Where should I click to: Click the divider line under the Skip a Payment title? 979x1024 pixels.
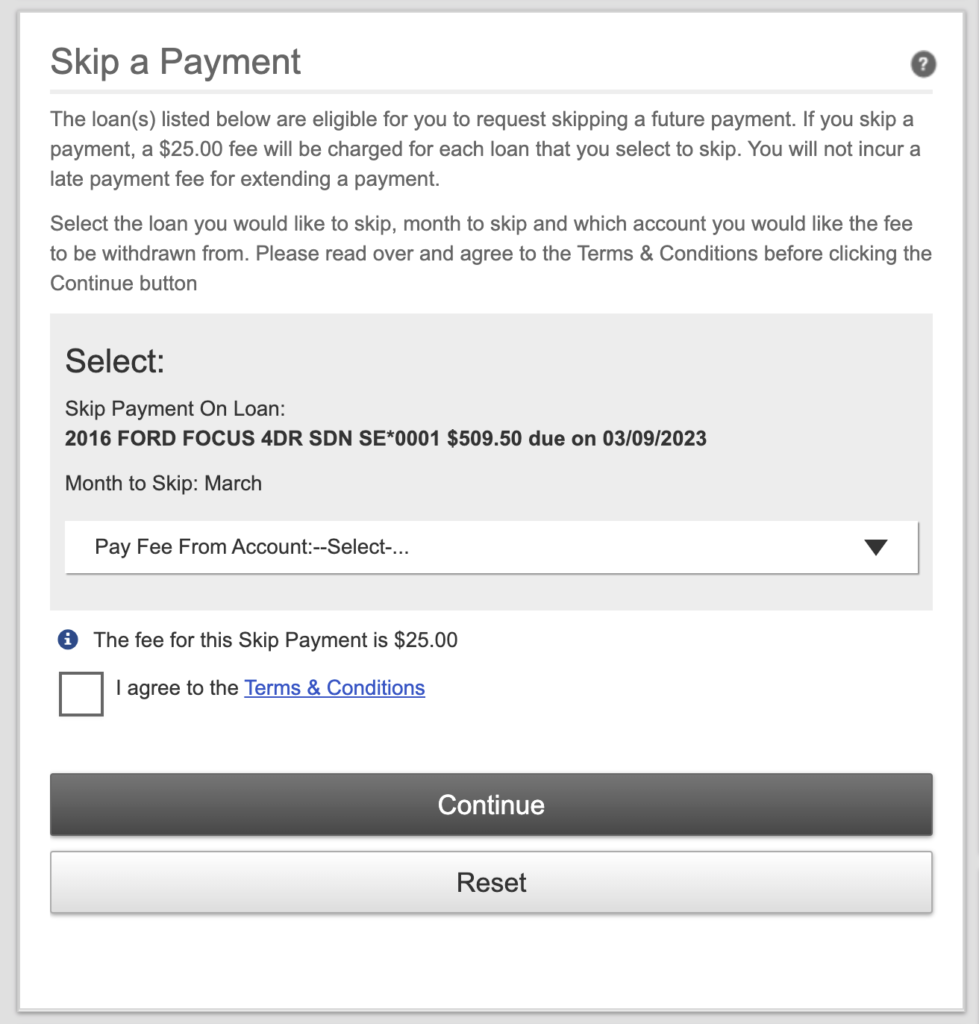click(490, 91)
